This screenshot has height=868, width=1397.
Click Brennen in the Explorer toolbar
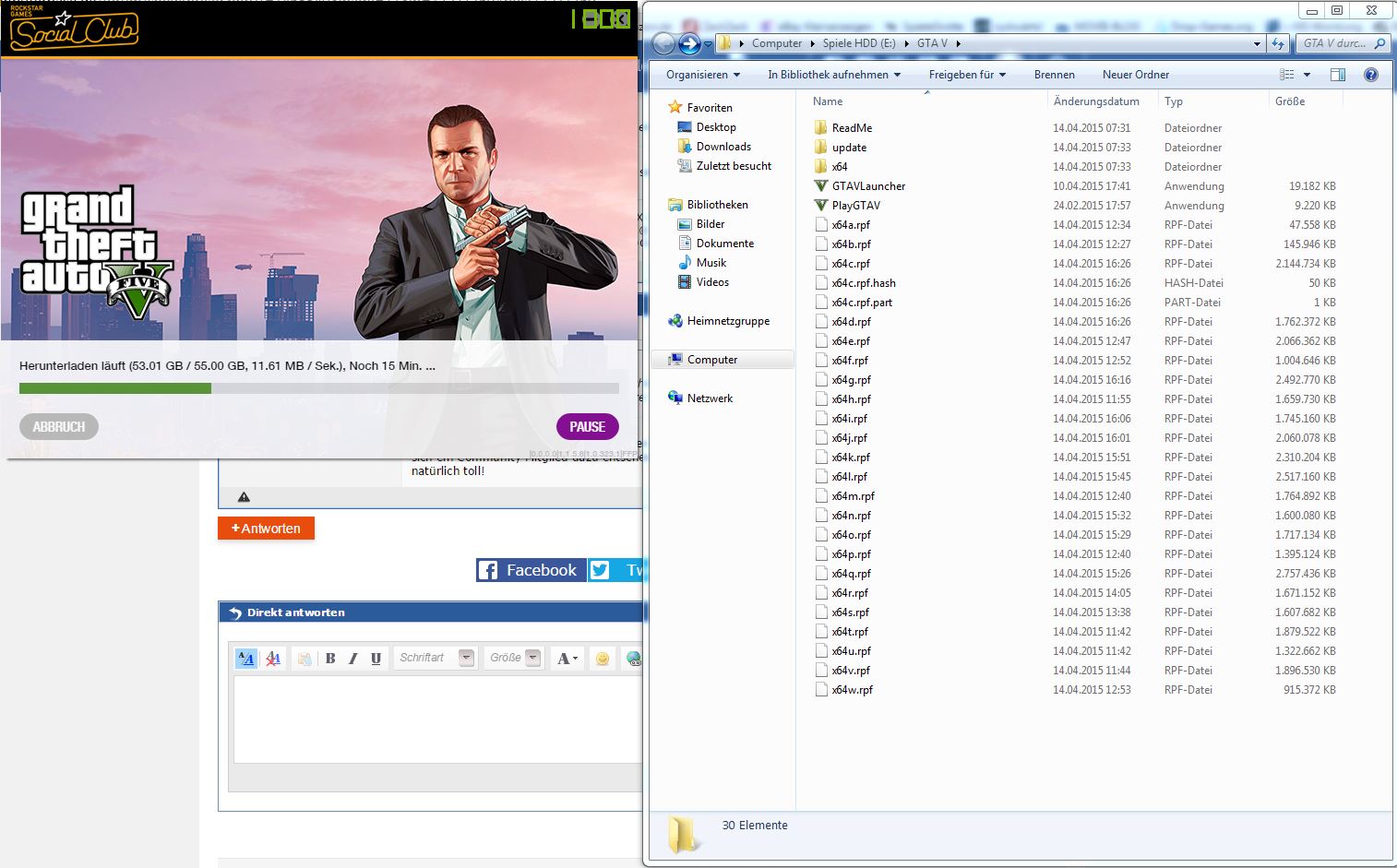1054,75
